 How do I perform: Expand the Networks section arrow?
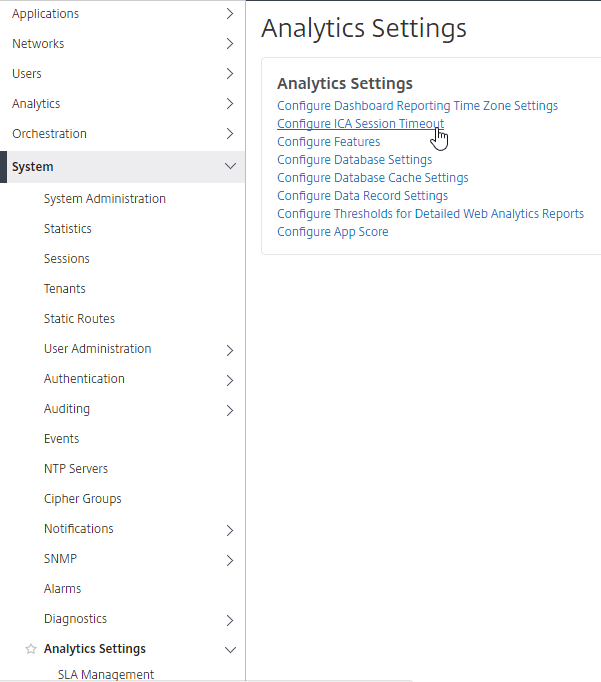pos(230,44)
